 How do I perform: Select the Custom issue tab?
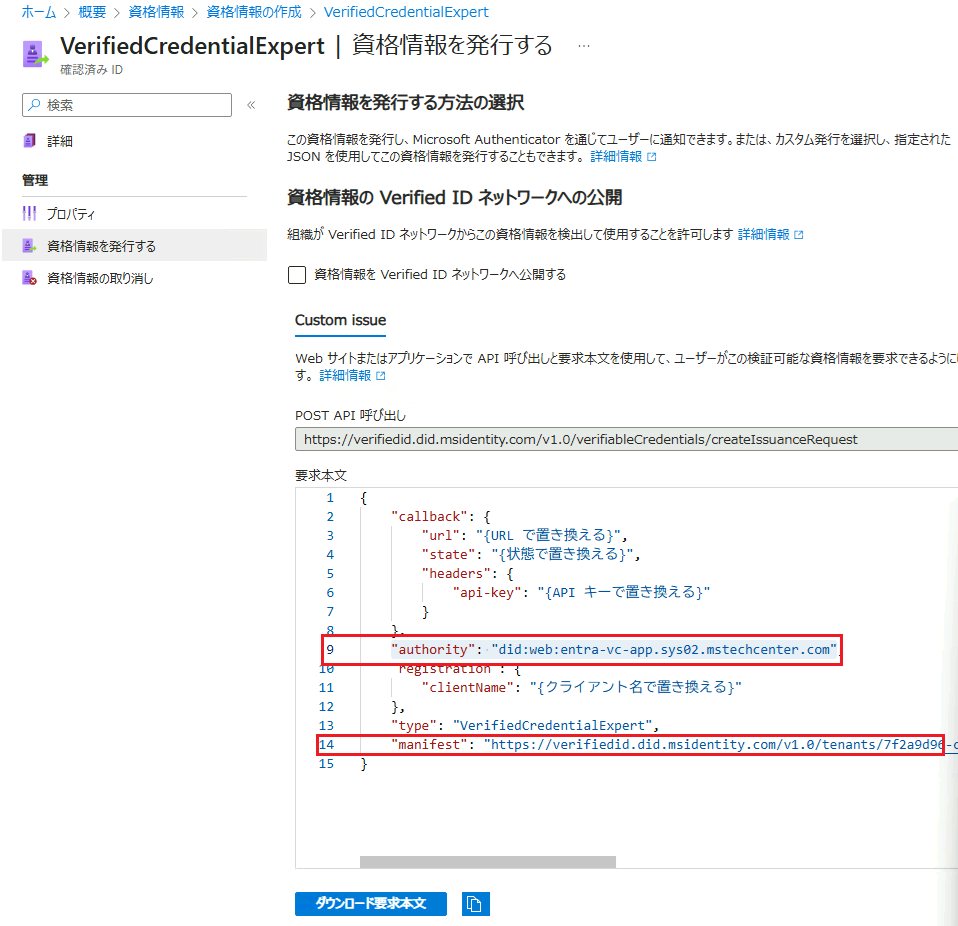[x=340, y=320]
